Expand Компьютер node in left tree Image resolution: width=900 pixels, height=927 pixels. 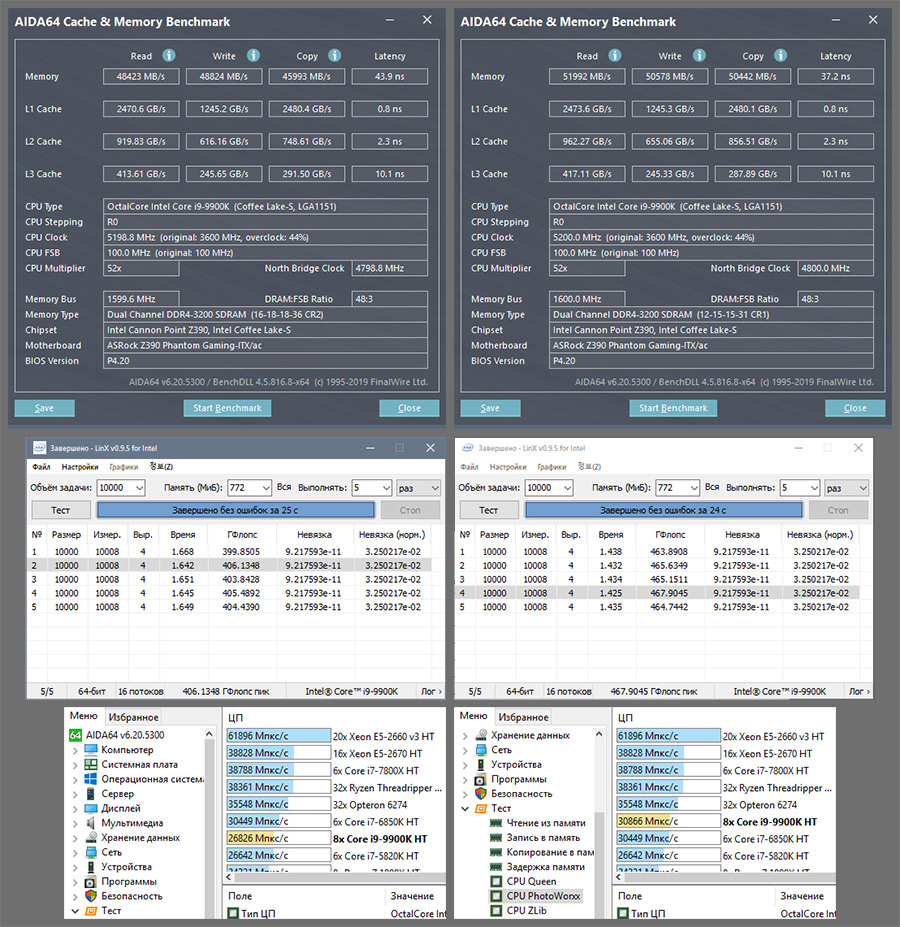pos(75,750)
